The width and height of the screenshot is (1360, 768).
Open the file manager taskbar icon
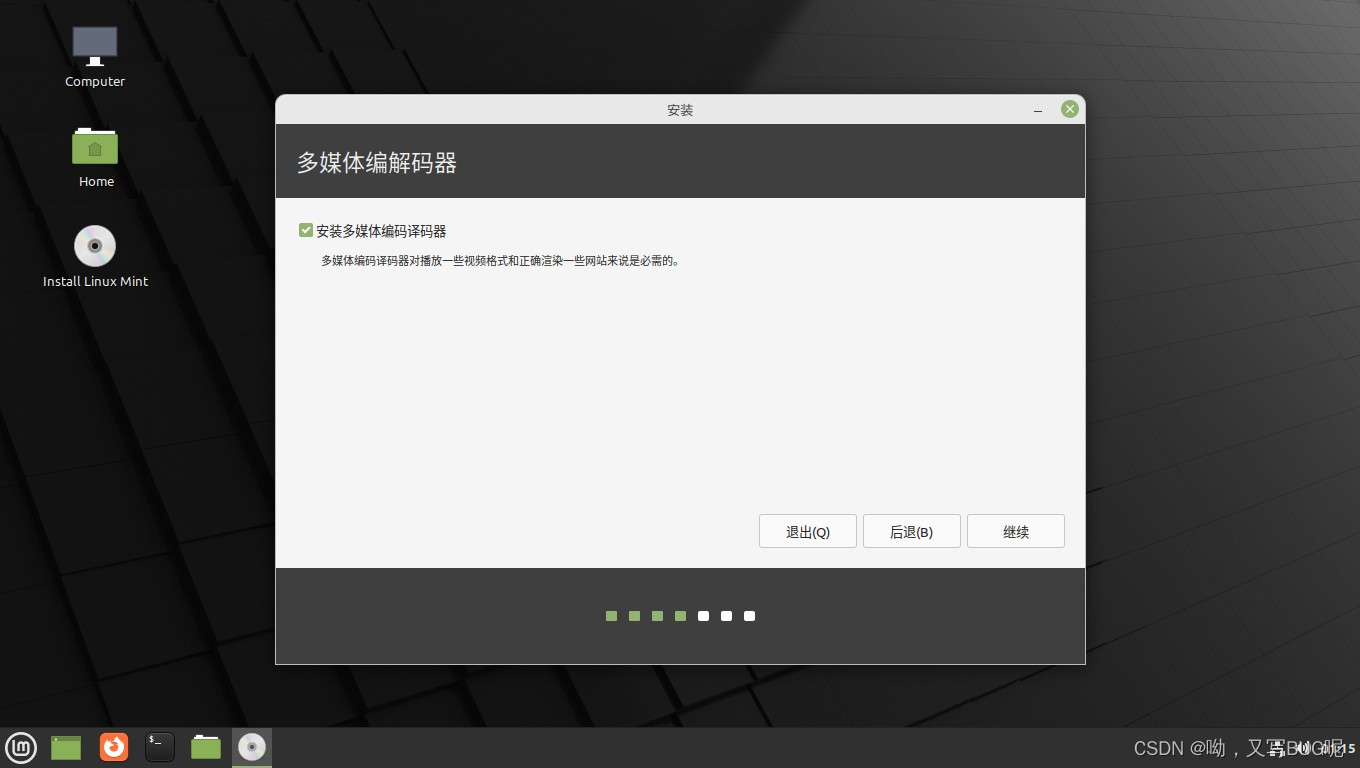click(206, 747)
